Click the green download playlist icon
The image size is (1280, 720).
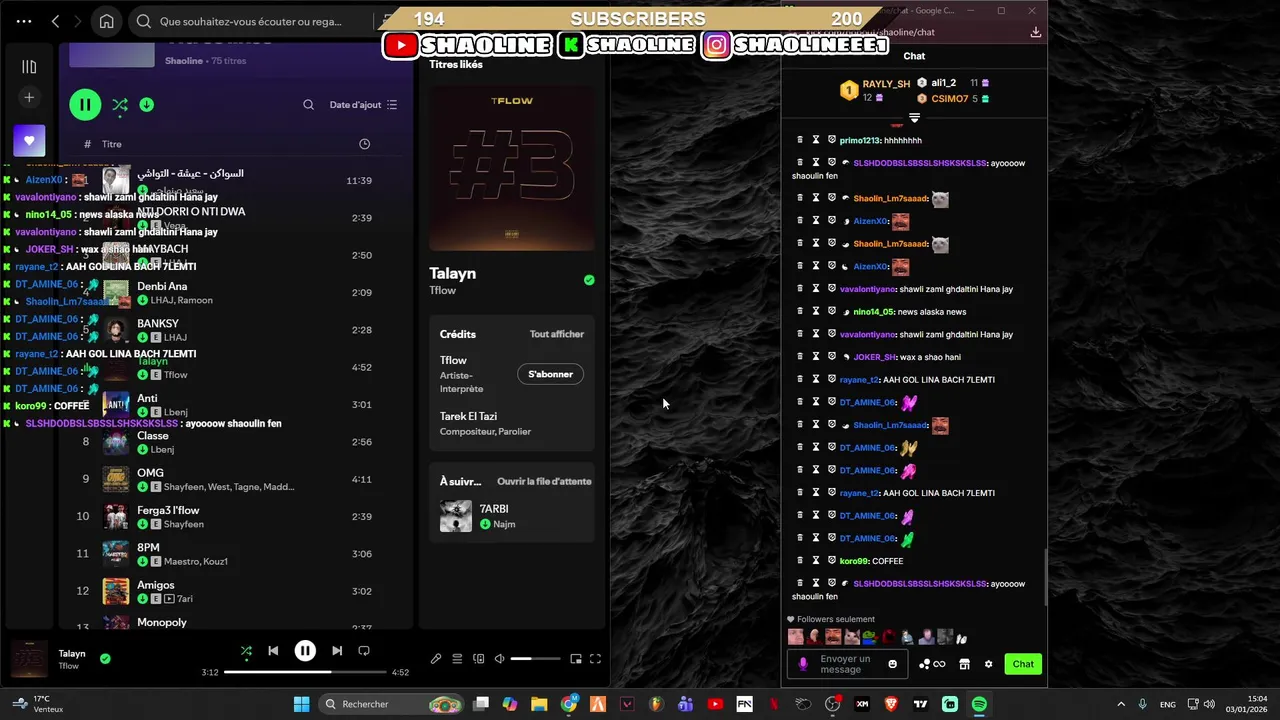coord(147,104)
